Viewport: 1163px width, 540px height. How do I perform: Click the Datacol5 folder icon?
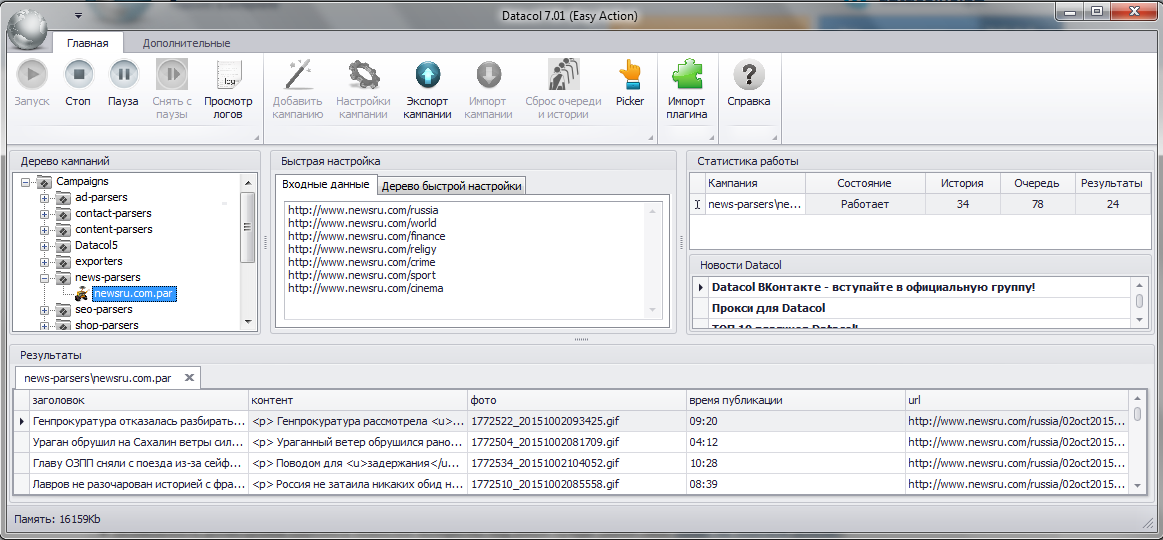65,246
